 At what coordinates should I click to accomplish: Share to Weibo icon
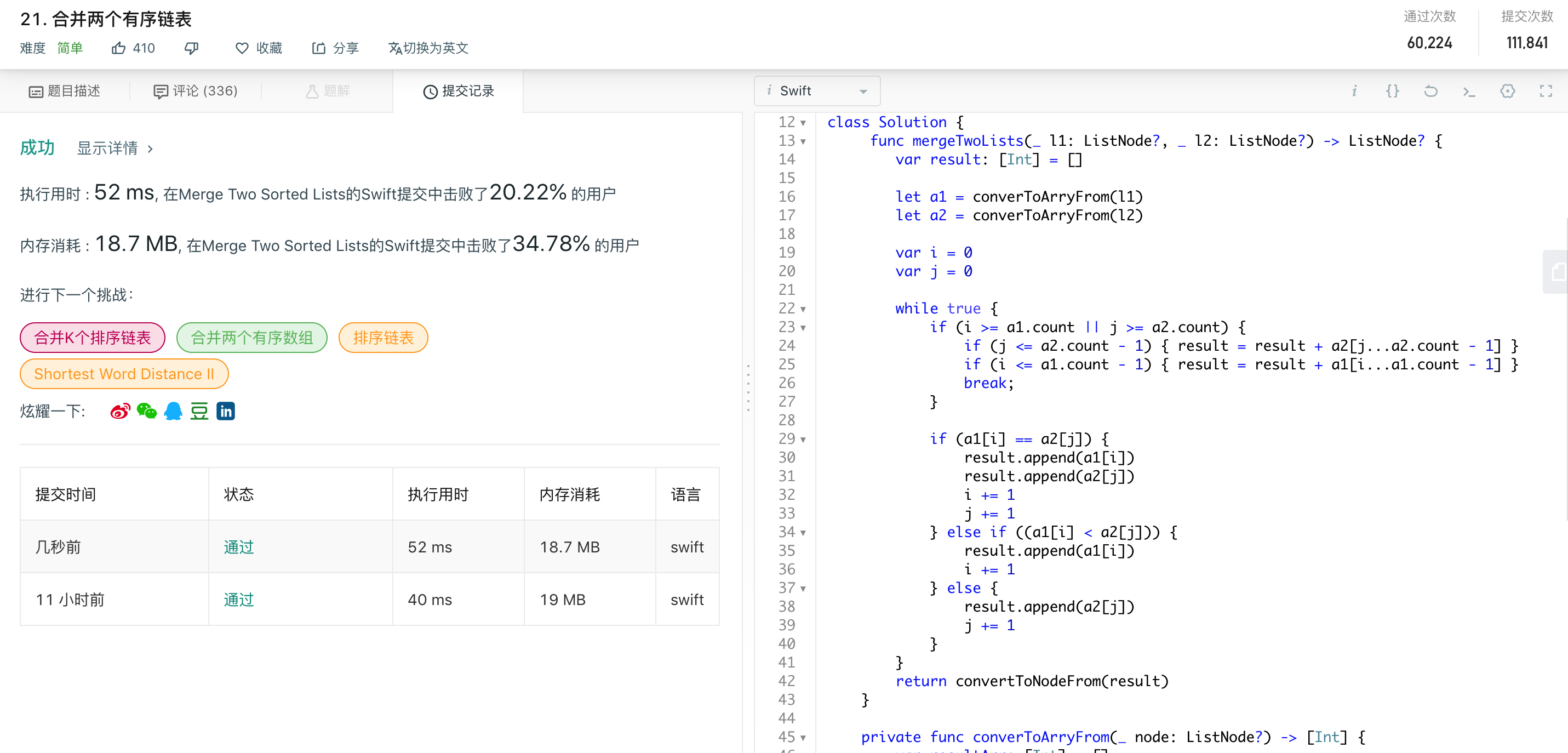[121, 412]
